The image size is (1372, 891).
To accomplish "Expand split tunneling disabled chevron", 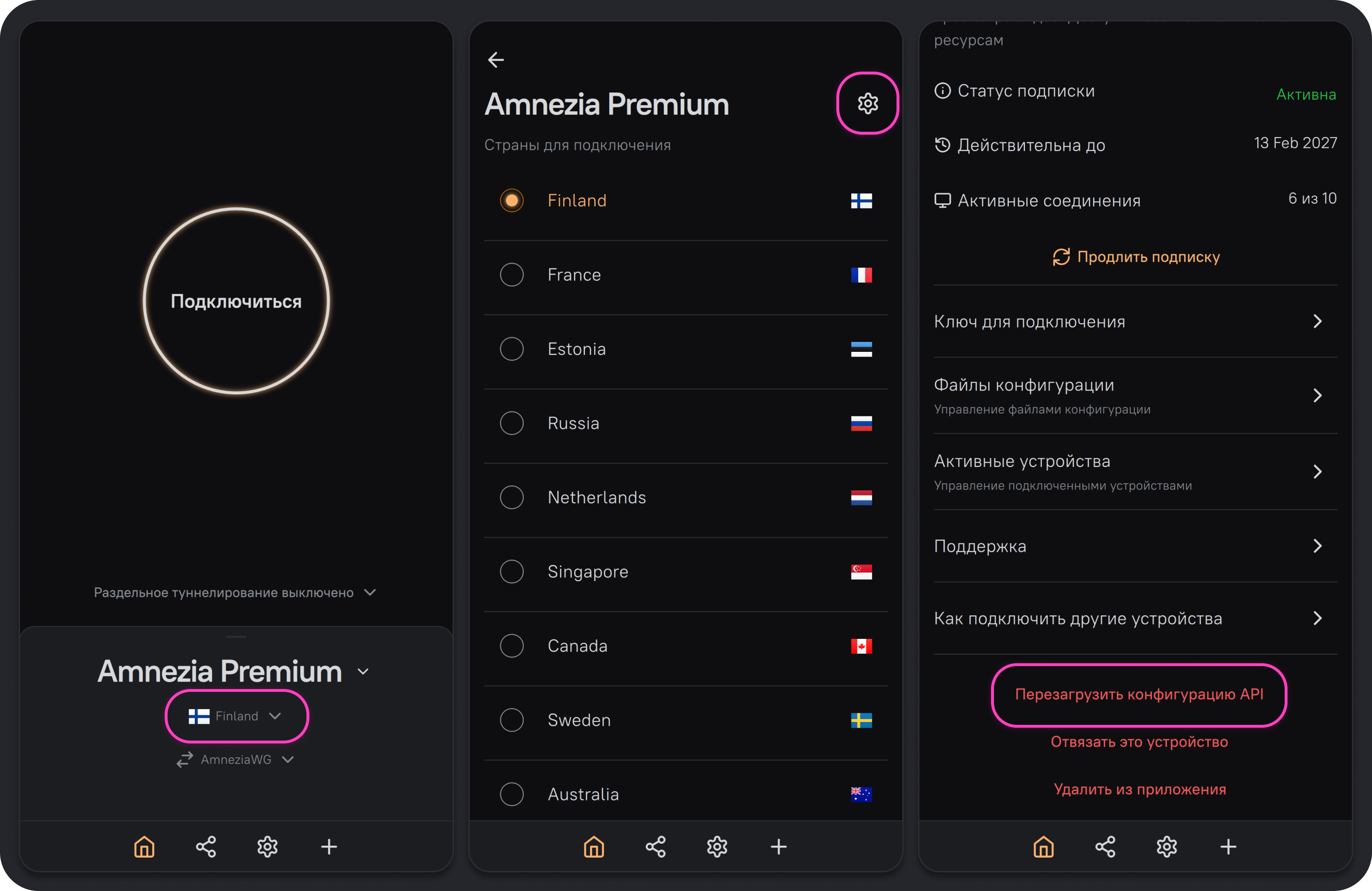I will [370, 592].
